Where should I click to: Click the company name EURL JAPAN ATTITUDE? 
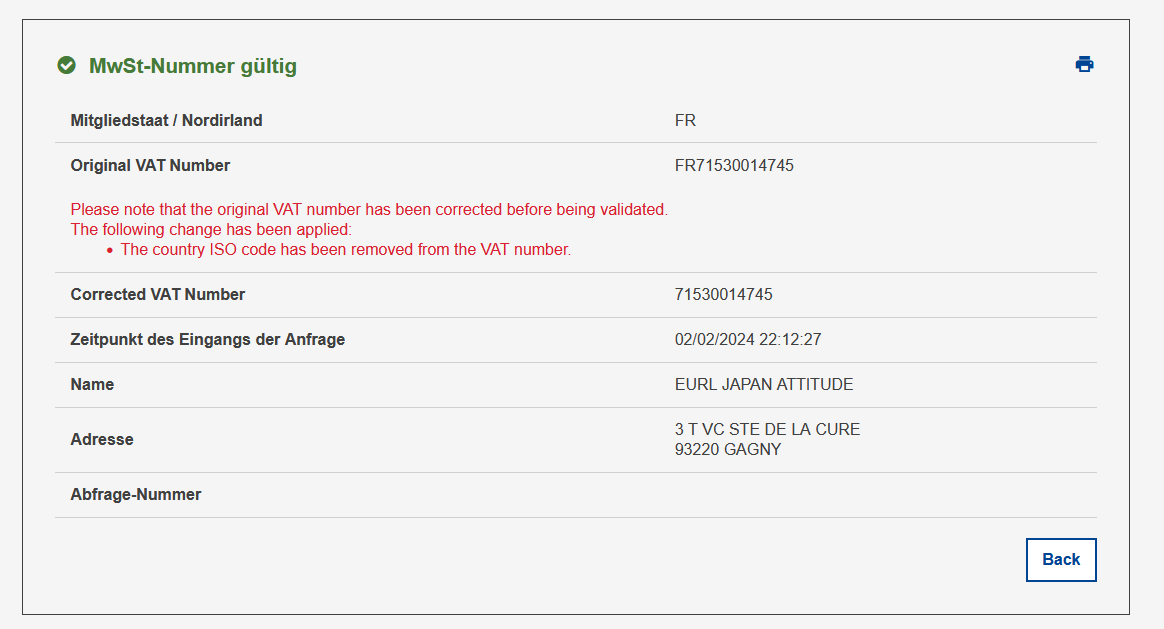(x=764, y=385)
